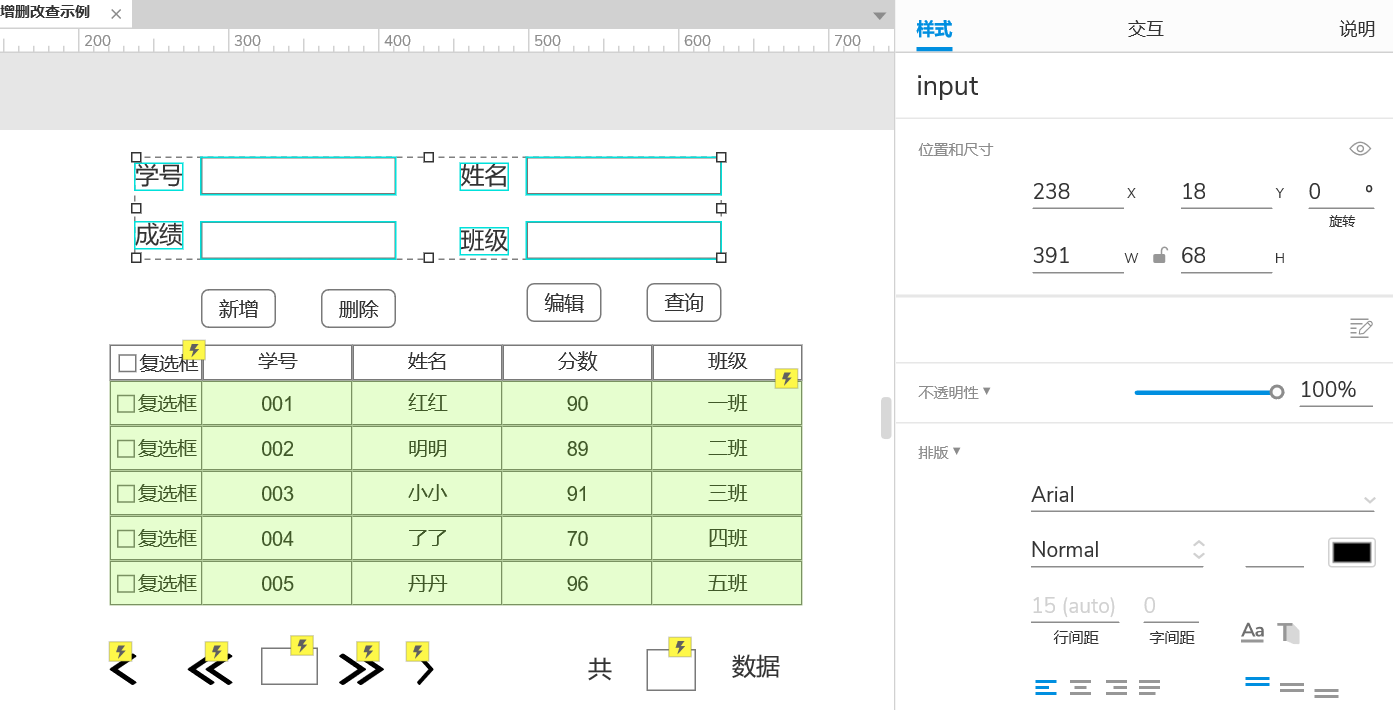Switch to the 样式 tab

pos(934,29)
